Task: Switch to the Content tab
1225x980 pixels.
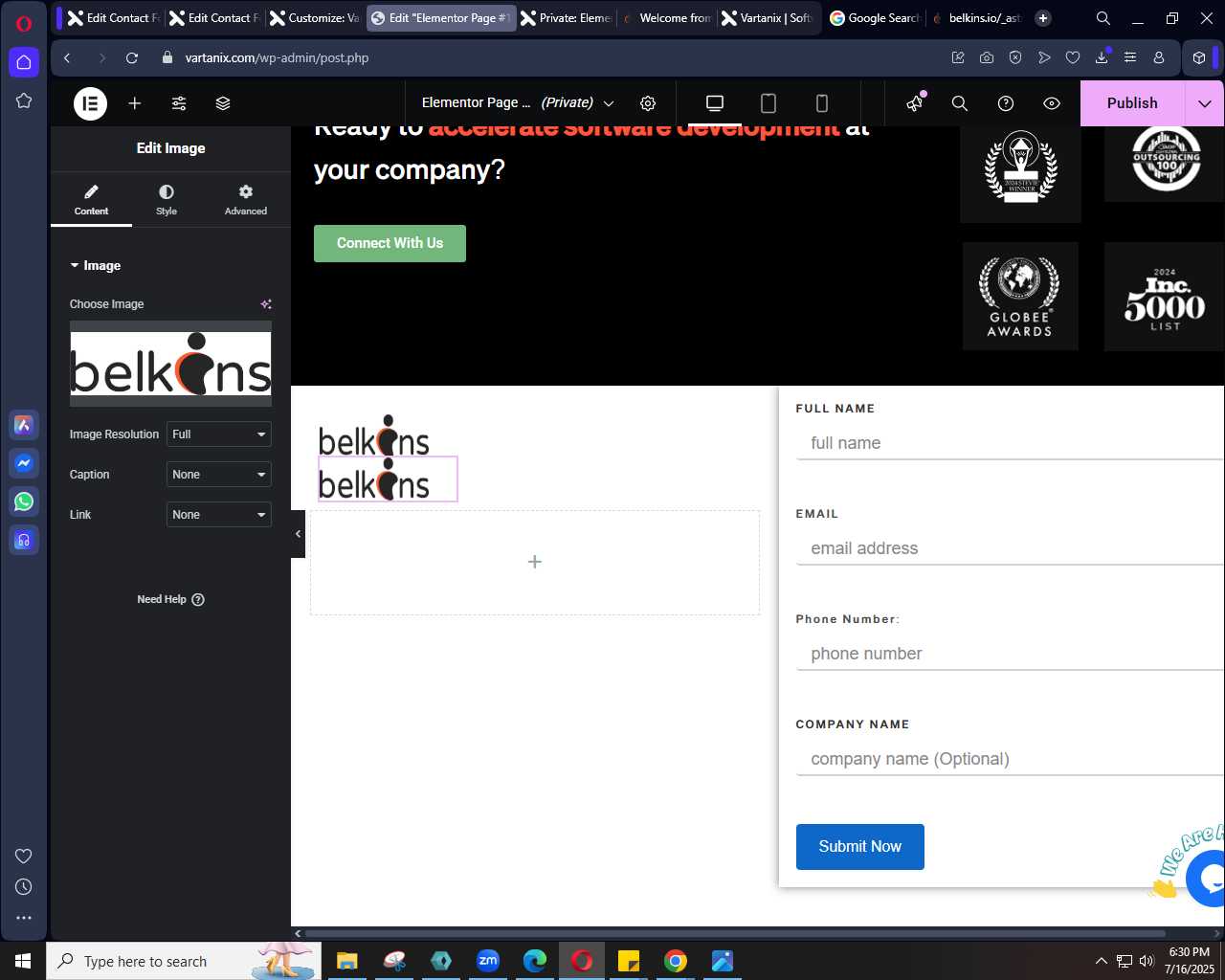Action: [x=91, y=200]
